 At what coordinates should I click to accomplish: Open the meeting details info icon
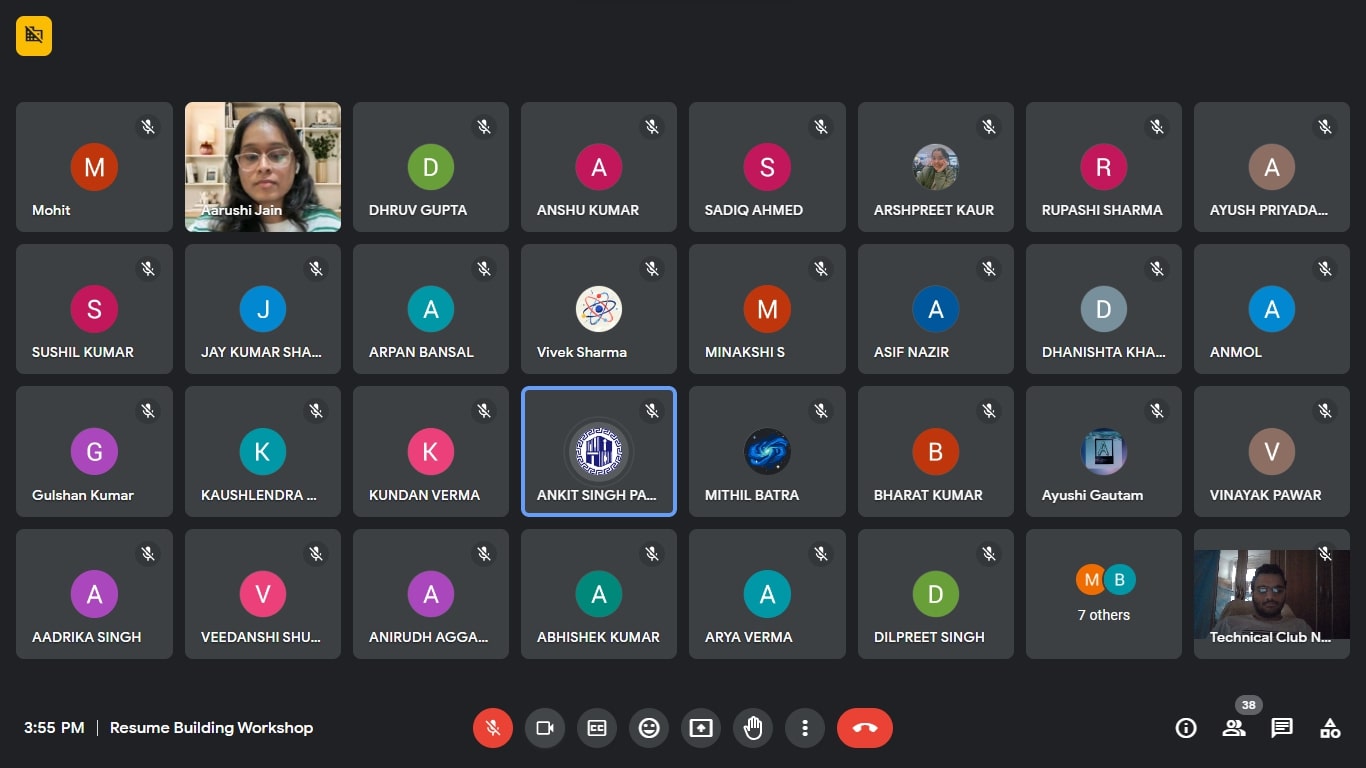(1186, 728)
